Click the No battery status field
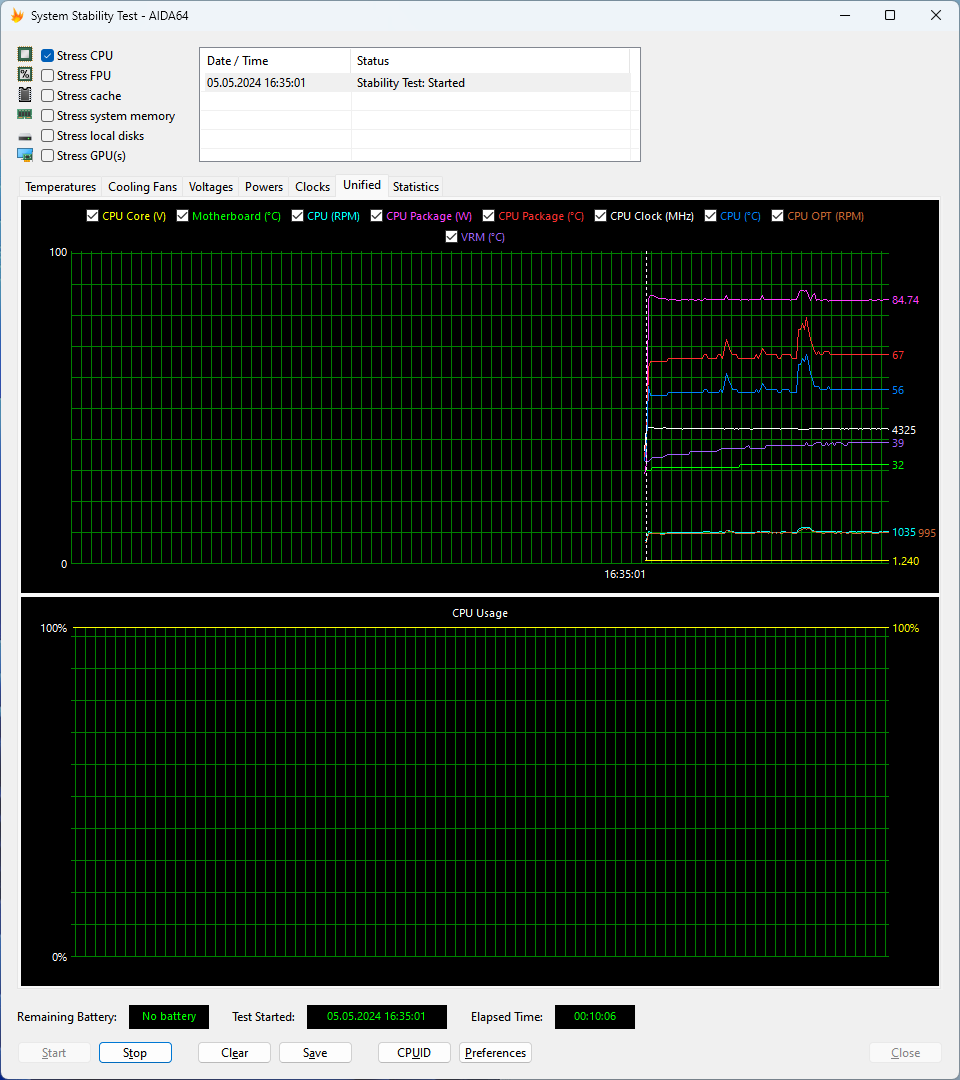960x1080 pixels. 169,1017
